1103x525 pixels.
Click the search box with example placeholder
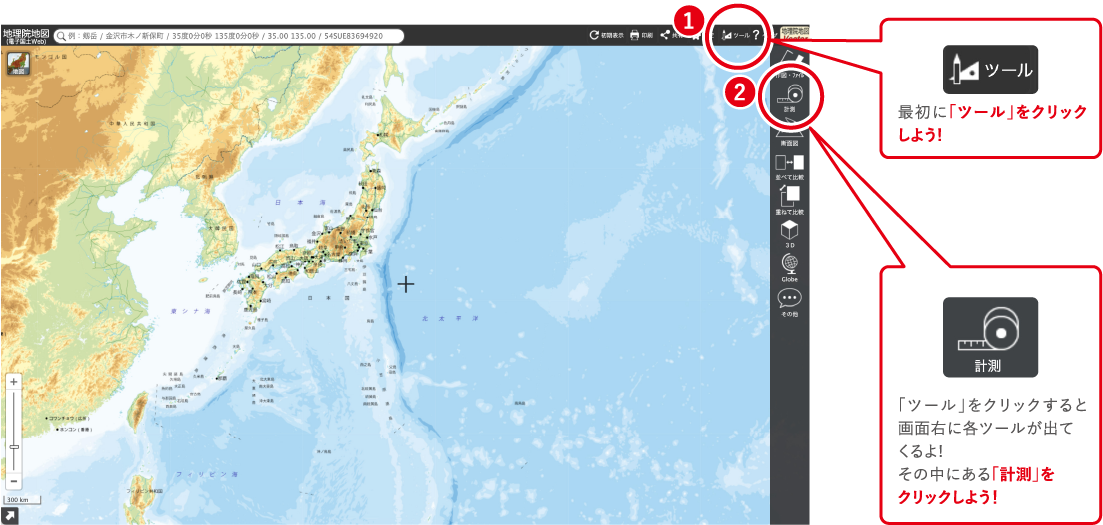229,35
